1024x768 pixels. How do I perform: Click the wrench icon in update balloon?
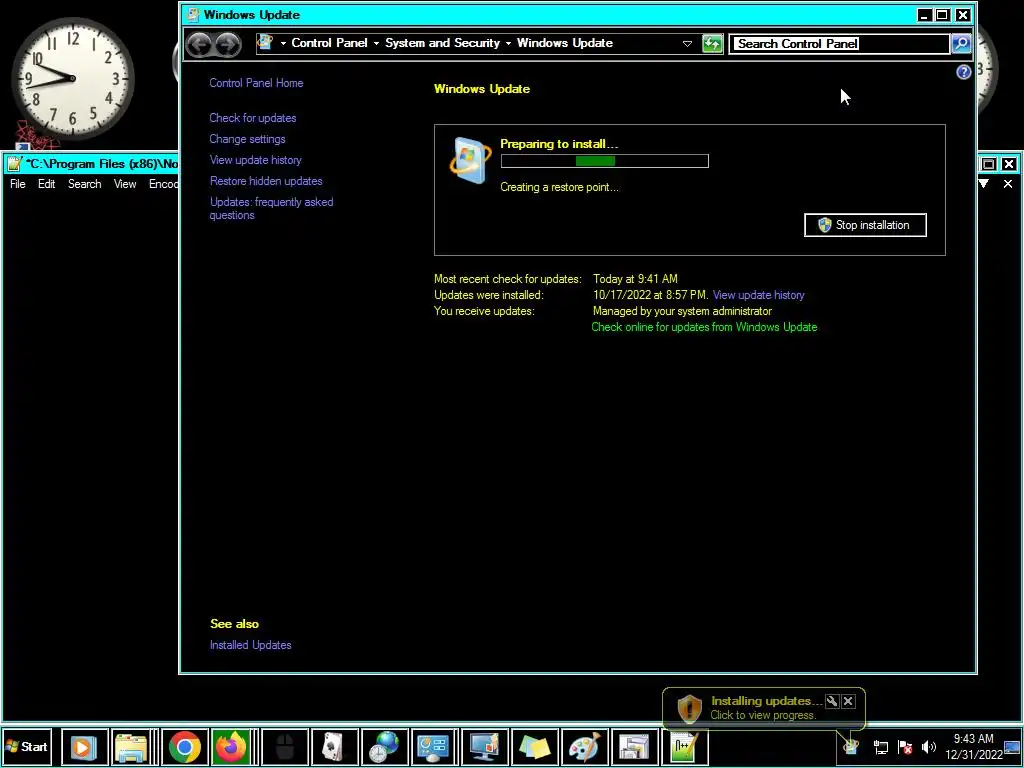831,701
